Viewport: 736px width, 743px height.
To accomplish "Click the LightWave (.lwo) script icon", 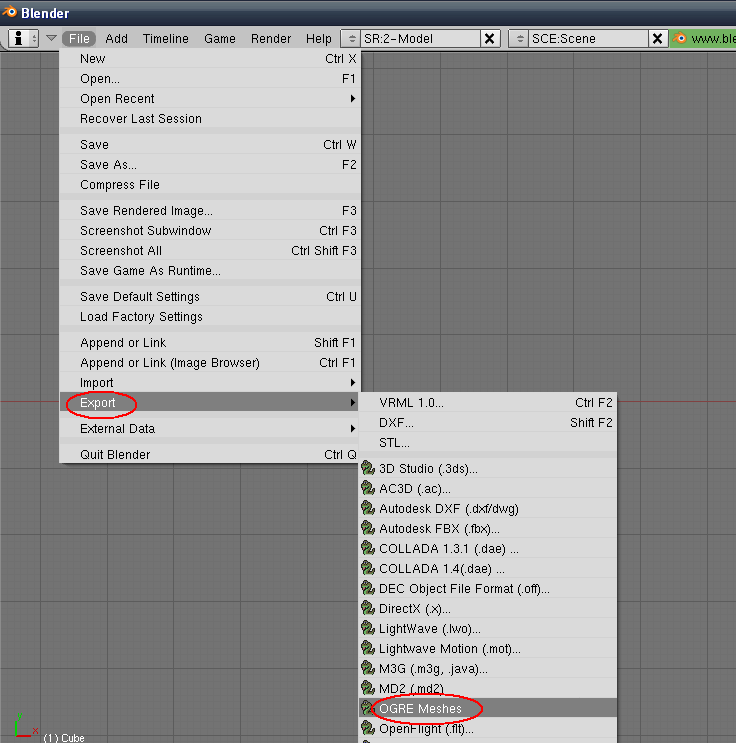I will (368, 628).
